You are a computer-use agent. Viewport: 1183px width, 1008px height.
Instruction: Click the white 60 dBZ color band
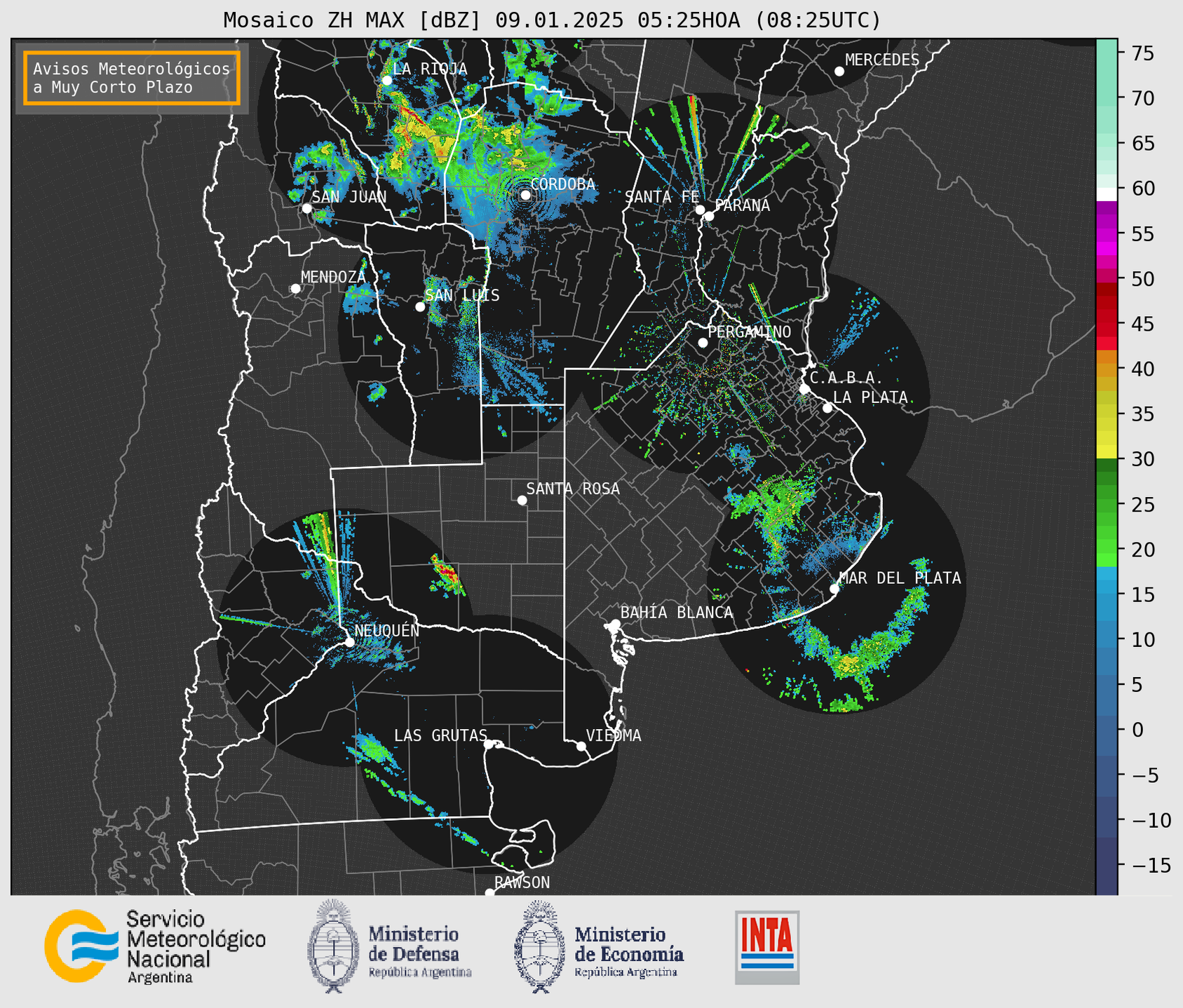tap(1107, 194)
